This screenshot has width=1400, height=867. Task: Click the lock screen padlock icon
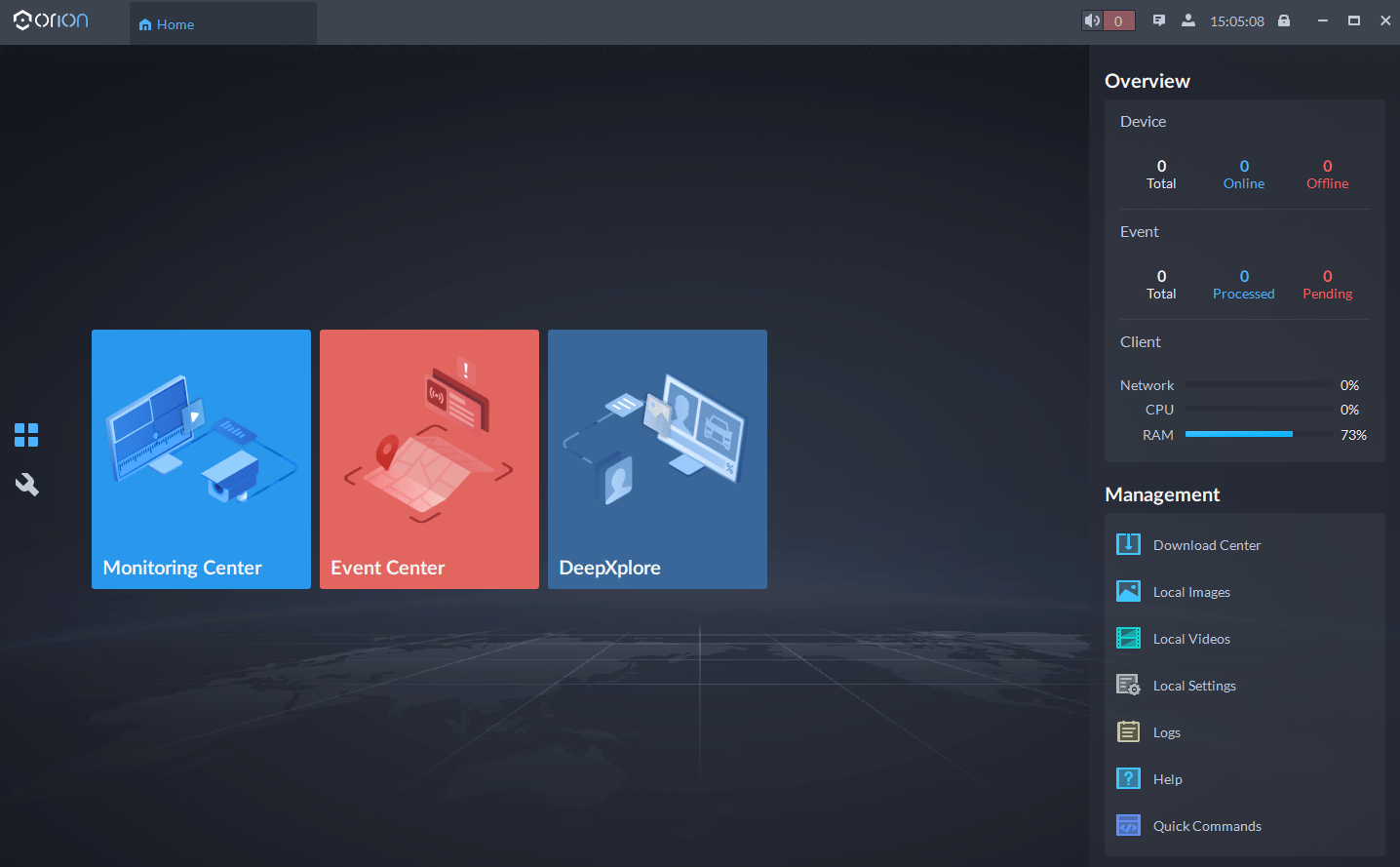(1284, 20)
